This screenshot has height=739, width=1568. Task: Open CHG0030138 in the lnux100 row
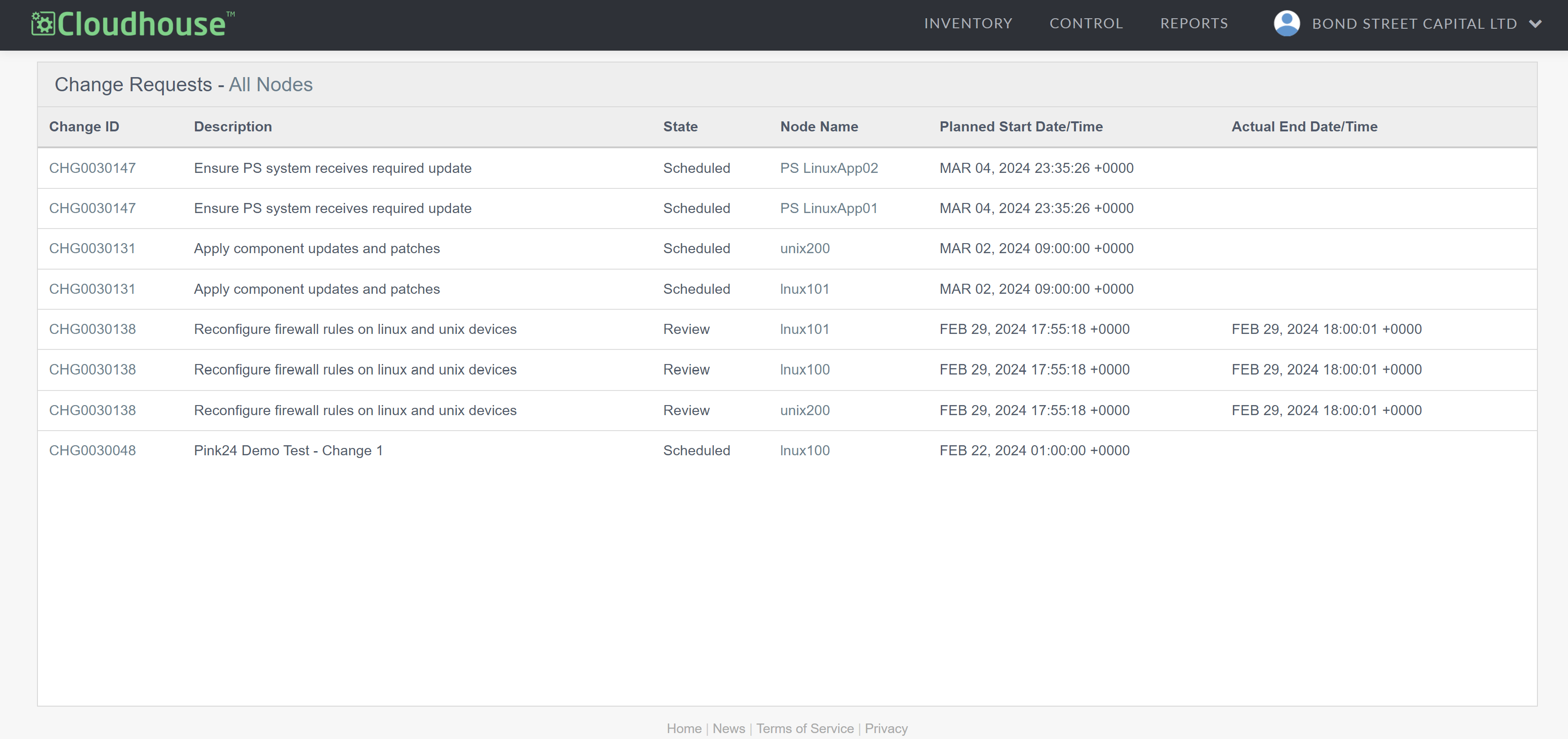tap(93, 369)
